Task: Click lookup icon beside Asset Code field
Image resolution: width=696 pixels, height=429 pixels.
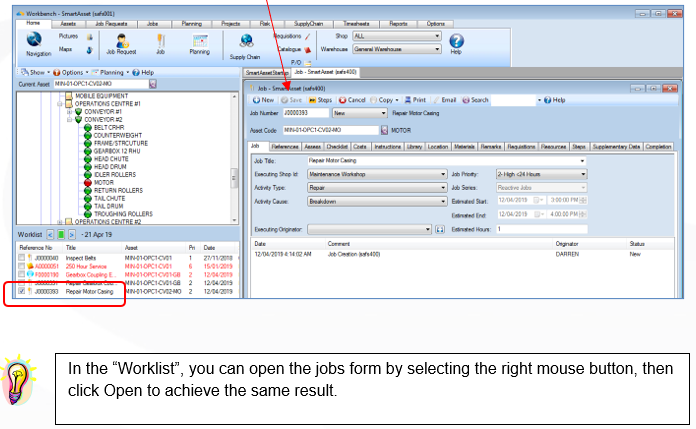Action: click(384, 130)
